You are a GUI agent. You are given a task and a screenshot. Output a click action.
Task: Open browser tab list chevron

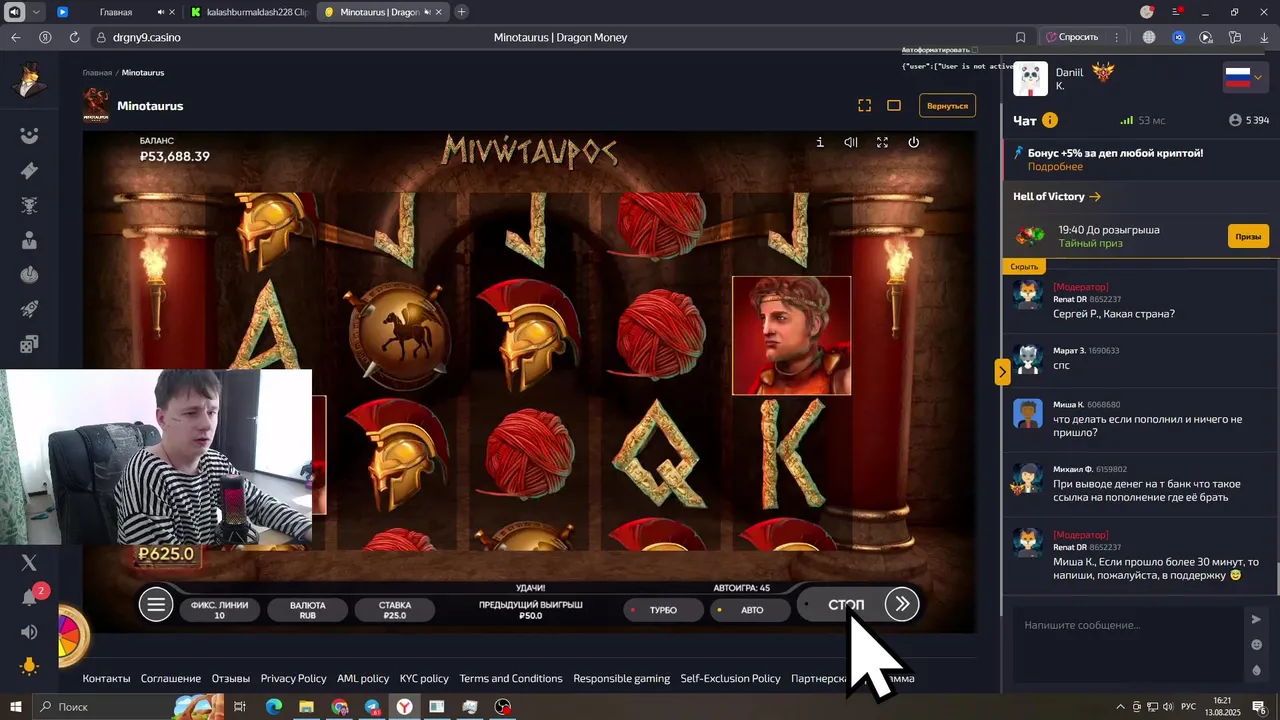click(37, 12)
